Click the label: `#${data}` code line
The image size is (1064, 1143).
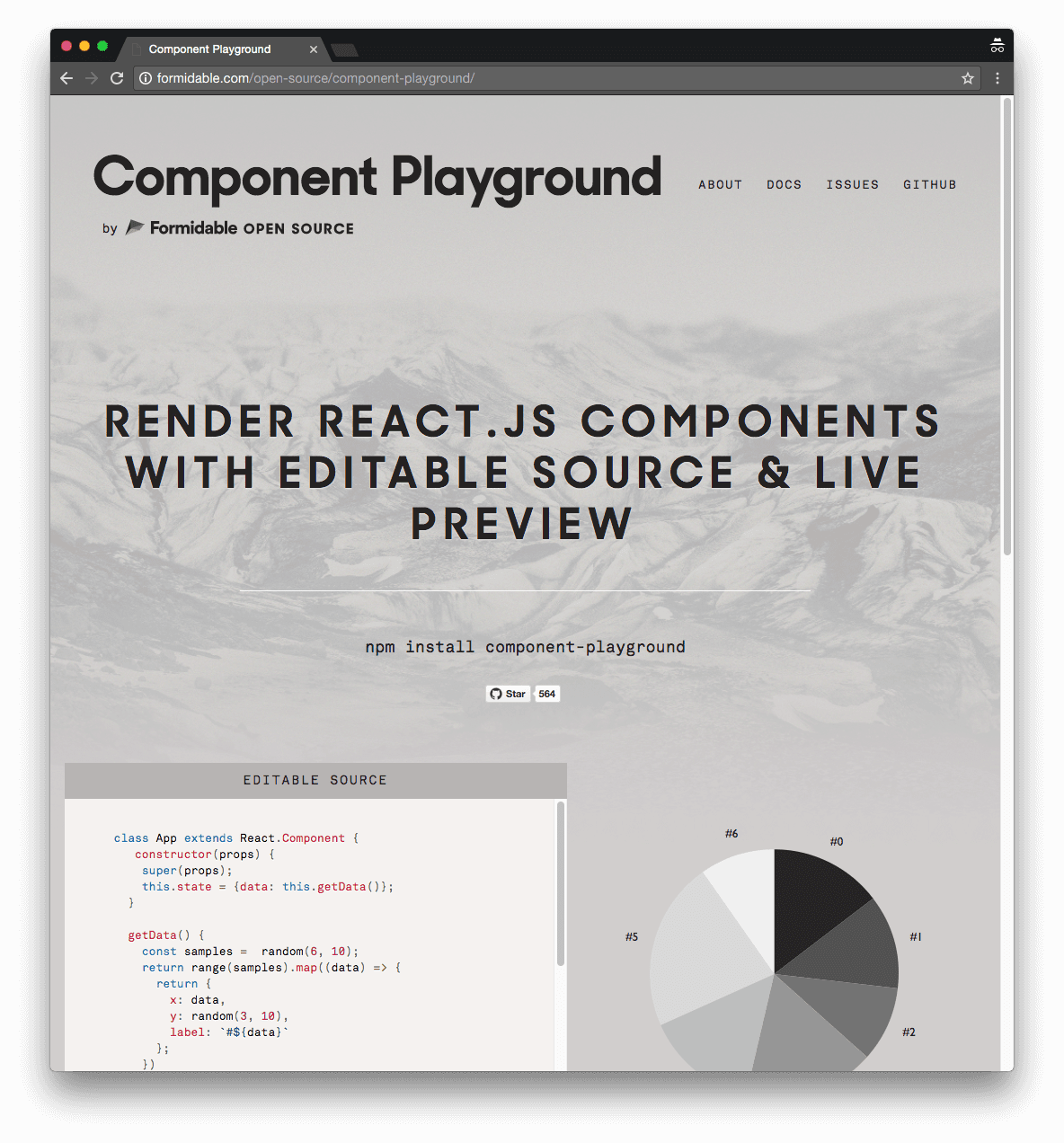pyautogui.click(x=229, y=1032)
